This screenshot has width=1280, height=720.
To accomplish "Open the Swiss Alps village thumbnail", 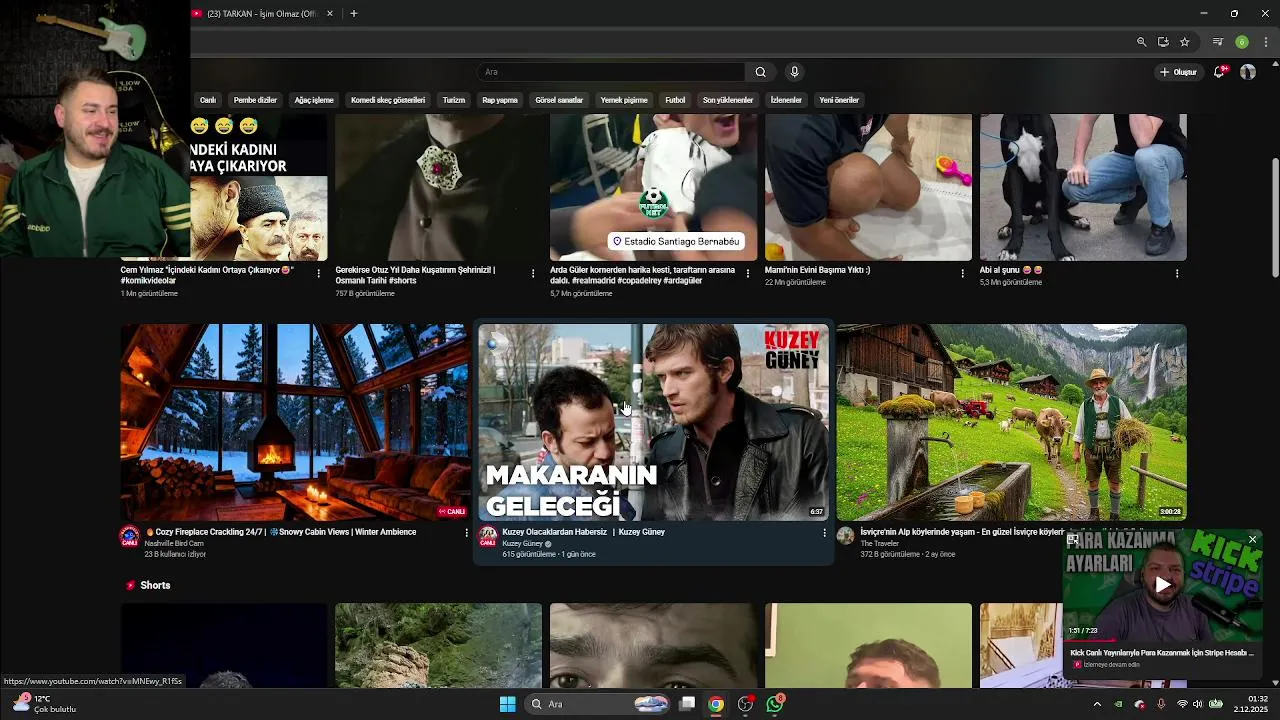I will coord(1011,422).
